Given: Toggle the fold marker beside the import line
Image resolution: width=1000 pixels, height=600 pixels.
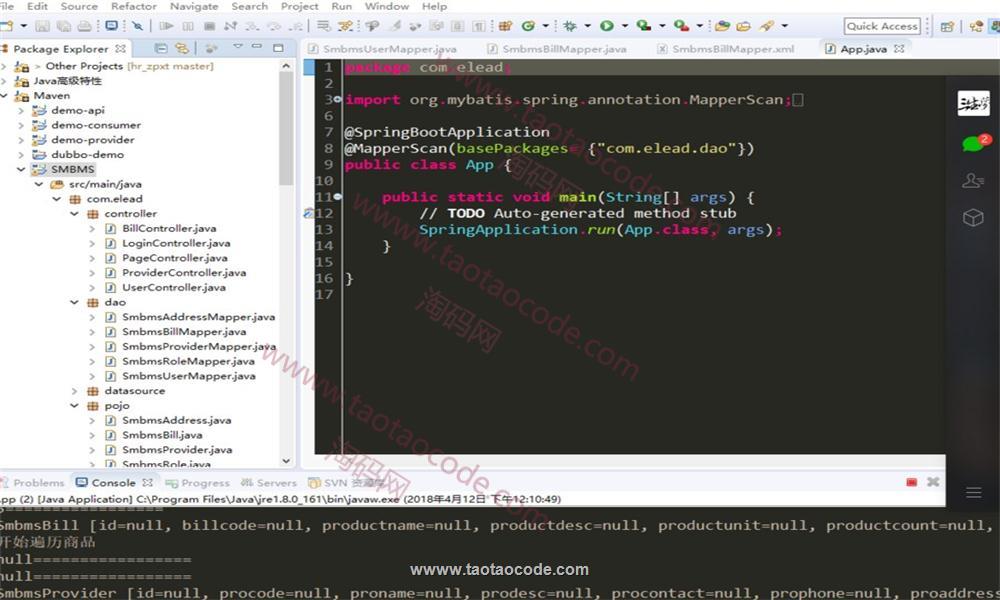Looking at the screenshot, I should [x=338, y=99].
